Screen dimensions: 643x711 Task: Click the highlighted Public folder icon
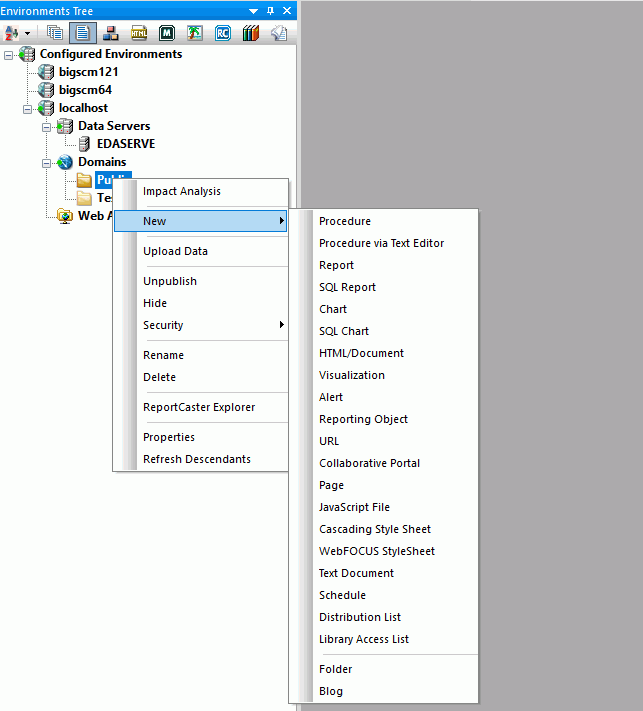[84, 180]
